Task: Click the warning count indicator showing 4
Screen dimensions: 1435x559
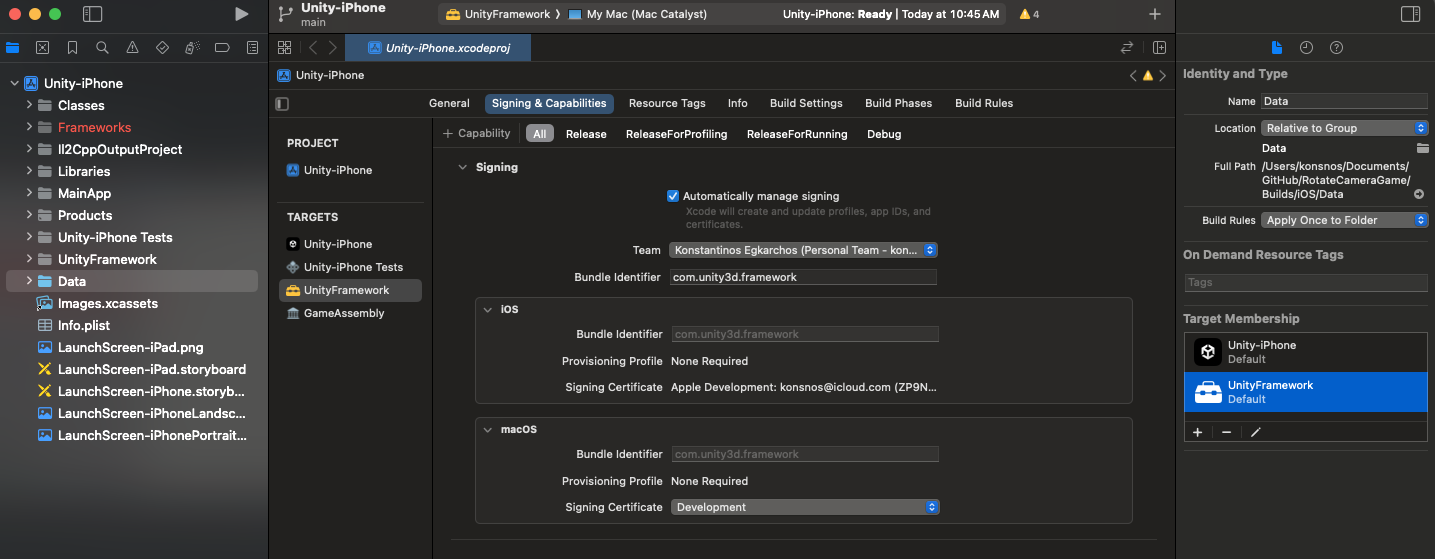Action: pos(1029,14)
